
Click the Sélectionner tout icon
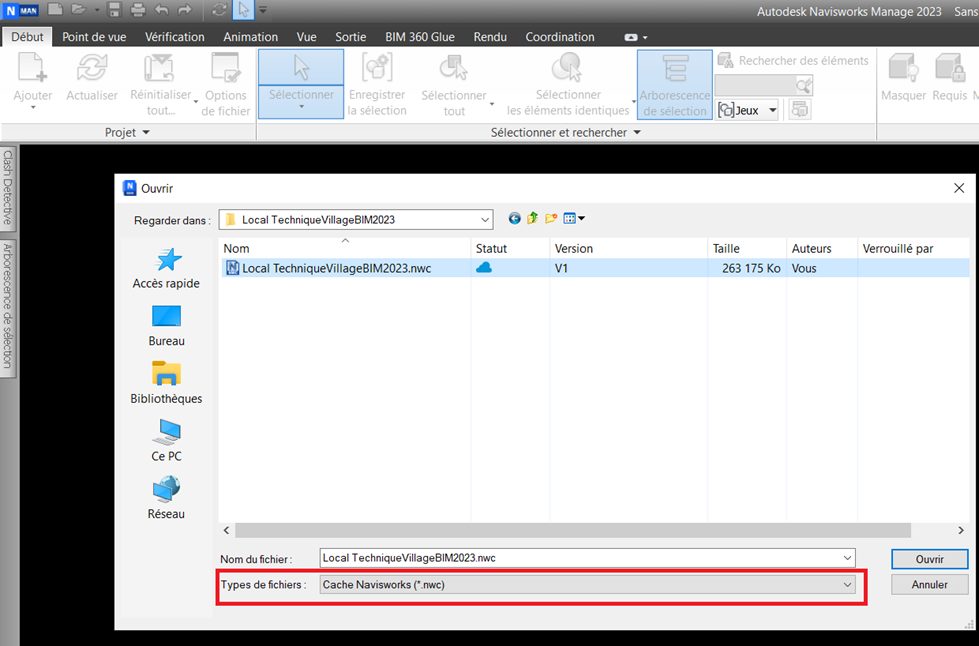pos(454,68)
